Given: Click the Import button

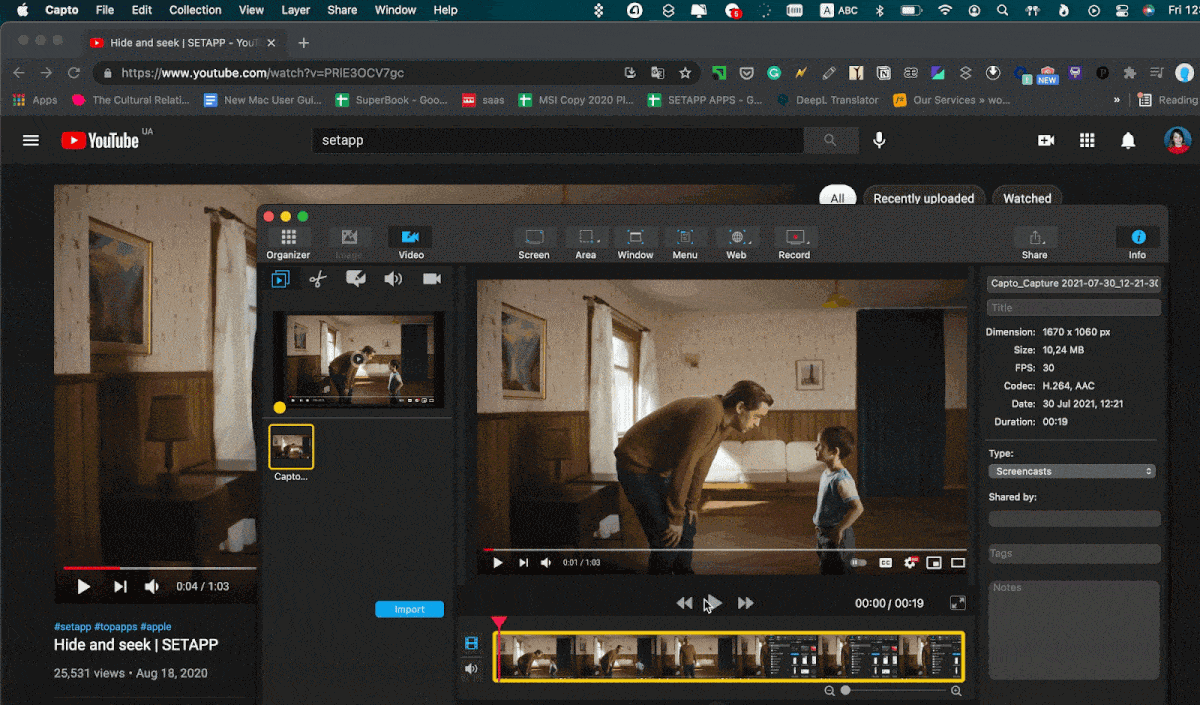Looking at the screenshot, I should [x=409, y=609].
